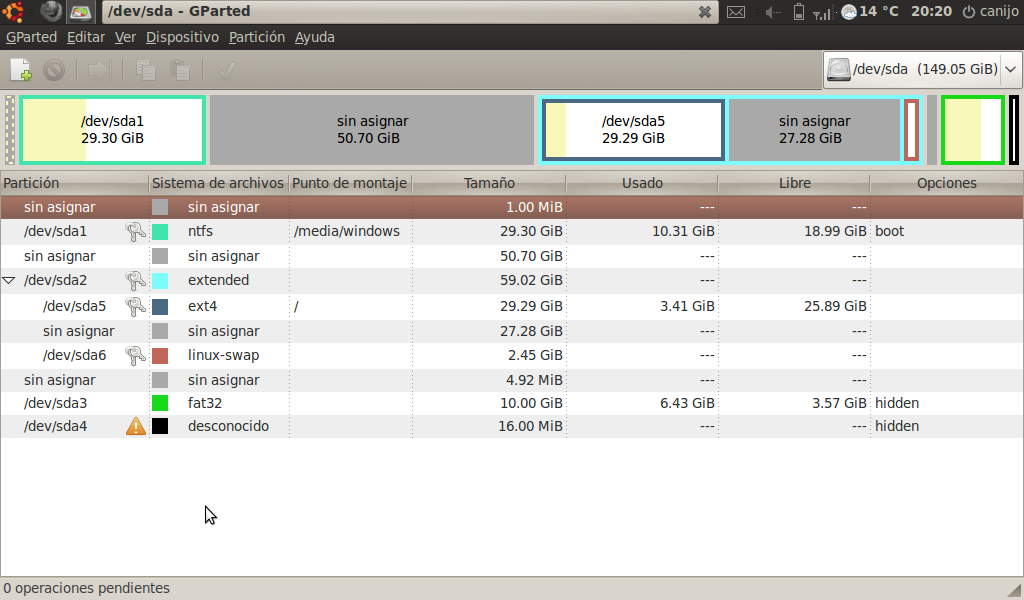Click the battery indicator icon
This screenshot has height=600, width=1024.
click(x=798, y=12)
